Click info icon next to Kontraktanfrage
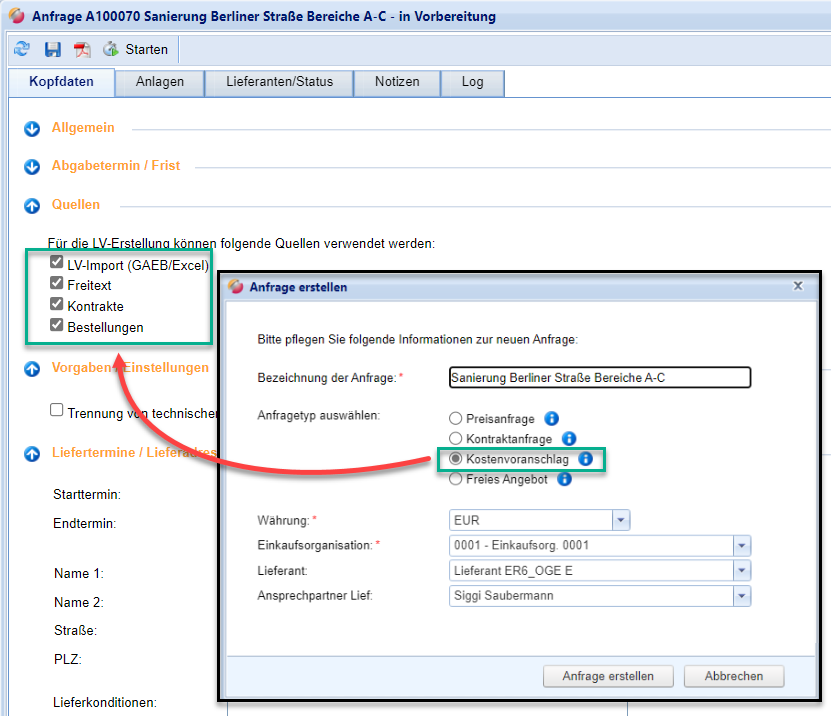This screenshot has height=716, width=831. 569,438
